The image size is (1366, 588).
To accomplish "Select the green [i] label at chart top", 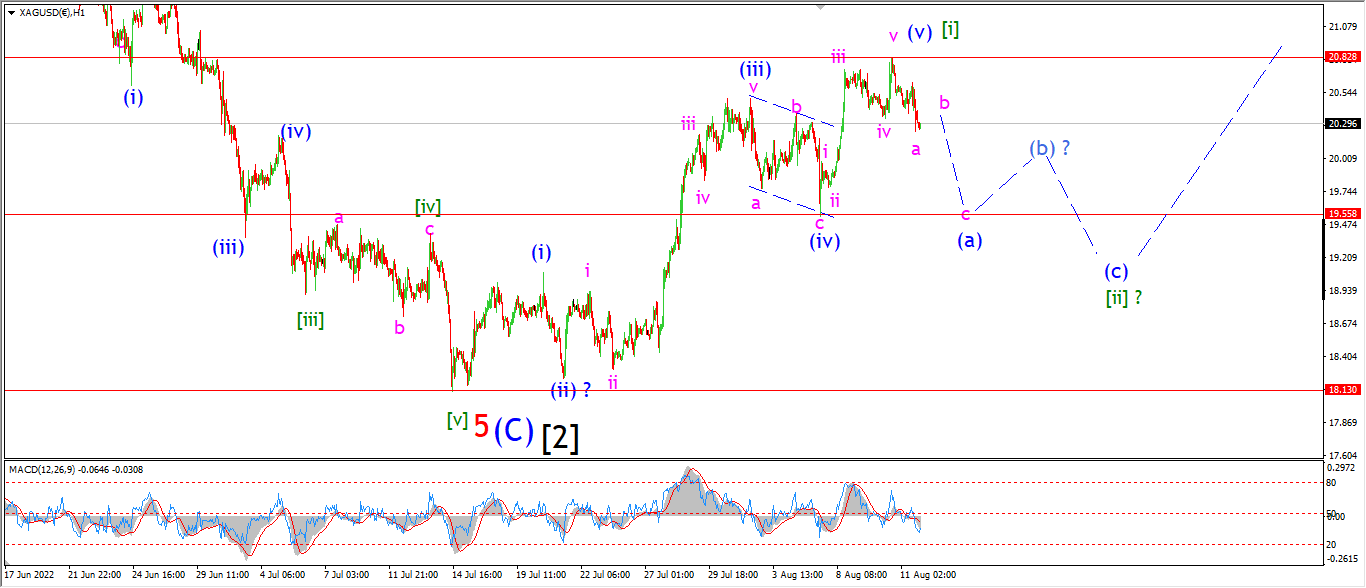I will 950,30.
